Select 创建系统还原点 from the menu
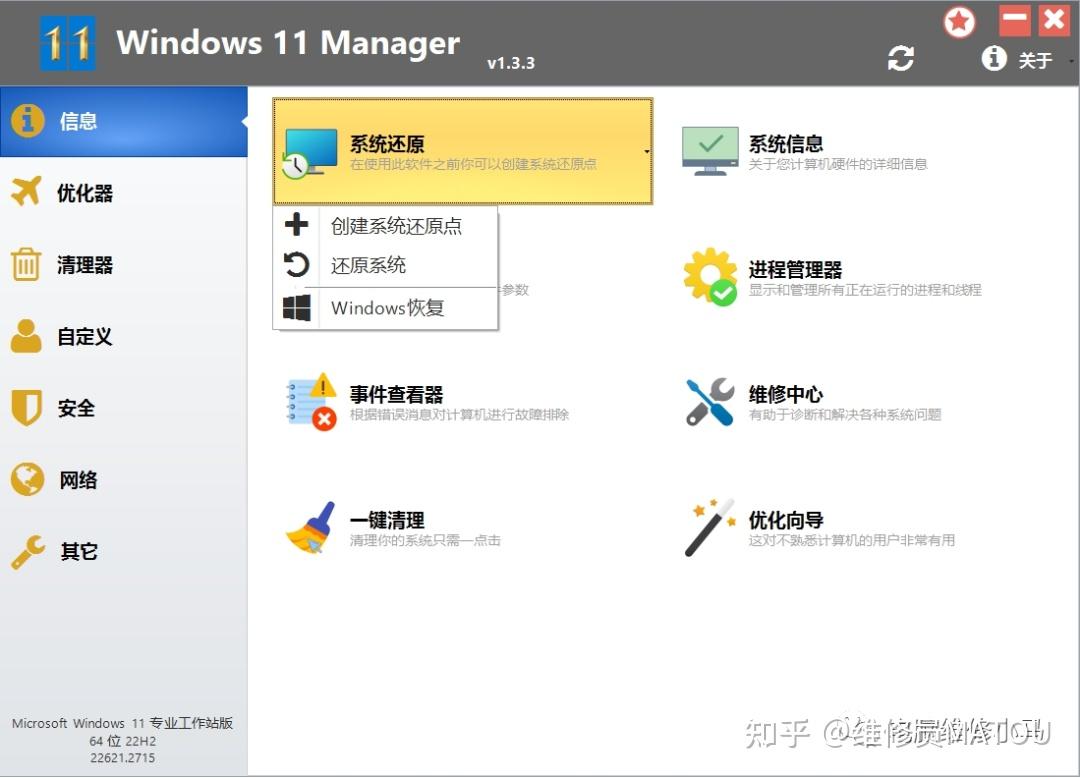This screenshot has width=1080, height=778. [394, 226]
